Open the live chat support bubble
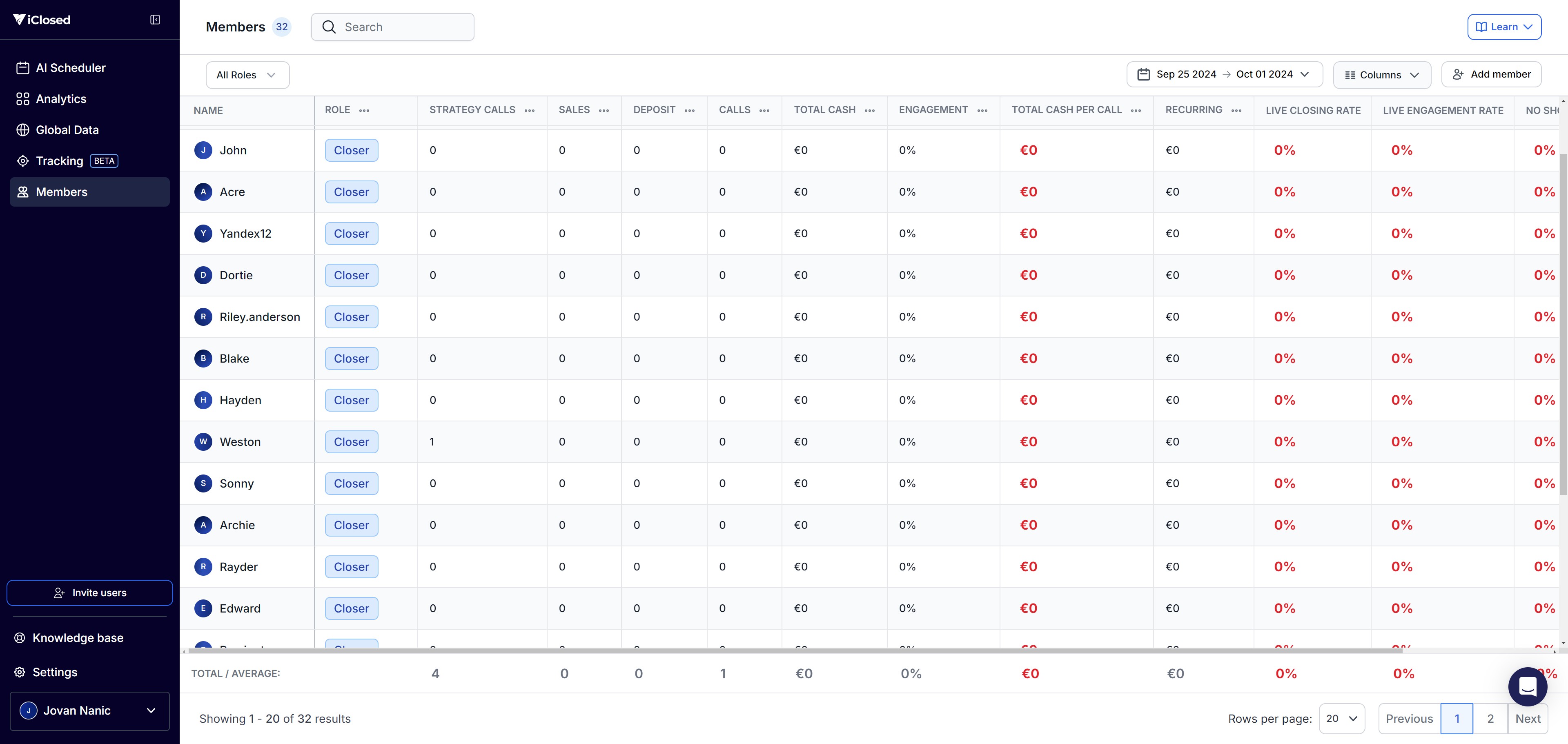Image resolution: width=1568 pixels, height=744 pixels. (x=1527, y=686)
